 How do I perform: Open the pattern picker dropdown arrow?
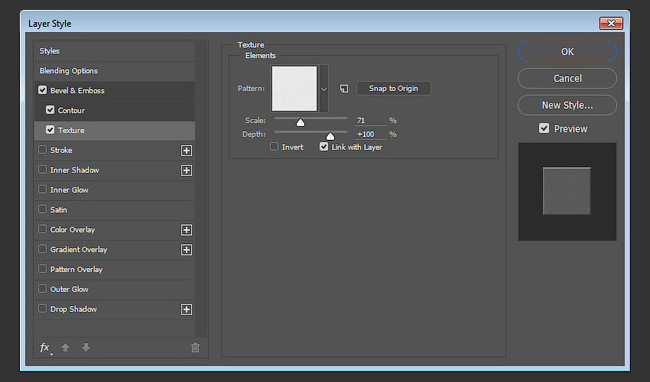(x=324, y=89)
